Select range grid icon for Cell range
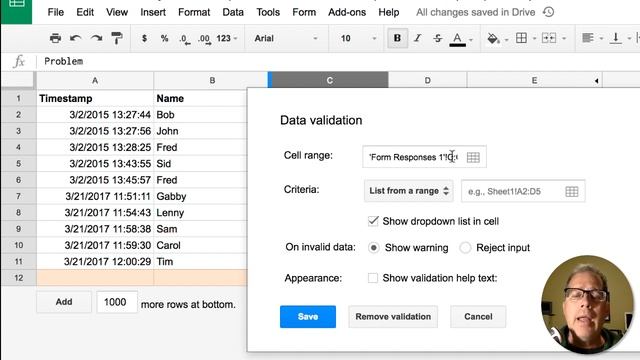Viewport: 640px width, 360px height. click(x=473, y=157)
